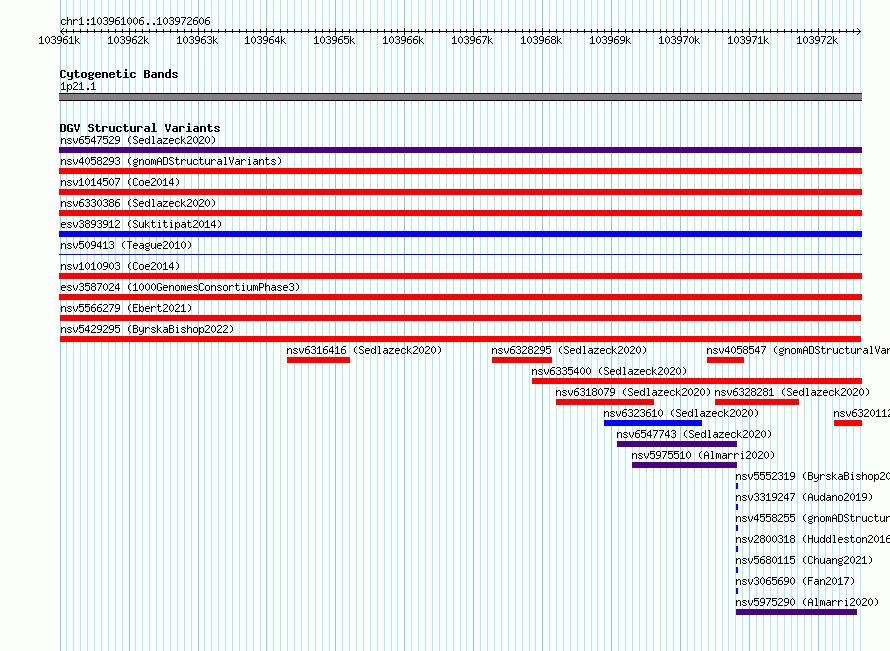The image size is (890, 651).
Task: Open nsv6328281 (Sedlazeck2020) label
Action: (x=792, y=392)
